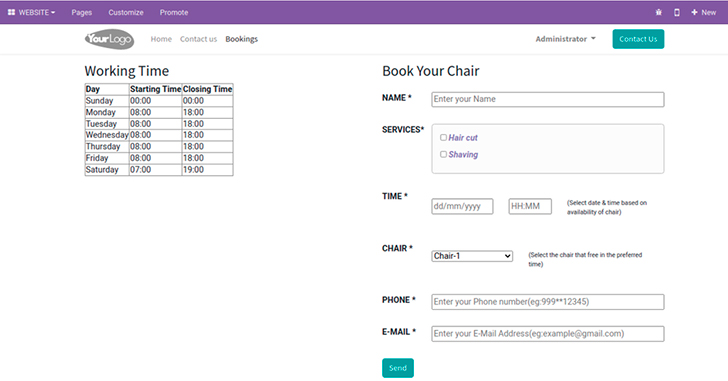Click the date & time hint text
Screen dimensions: 728x381
pyautogui.click(x=606, y=207)
